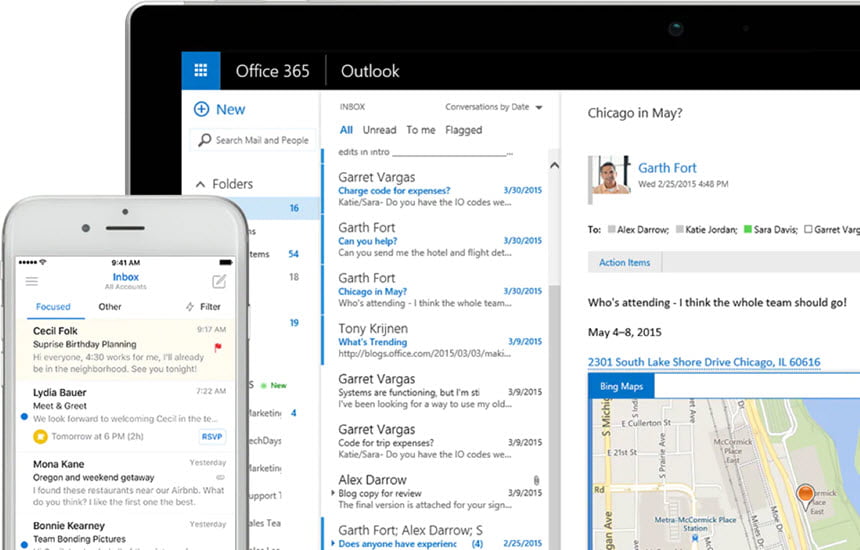This screenshot has width=860, height=550.
Task: Click the search magnifier icon
Action: (205, 140)
